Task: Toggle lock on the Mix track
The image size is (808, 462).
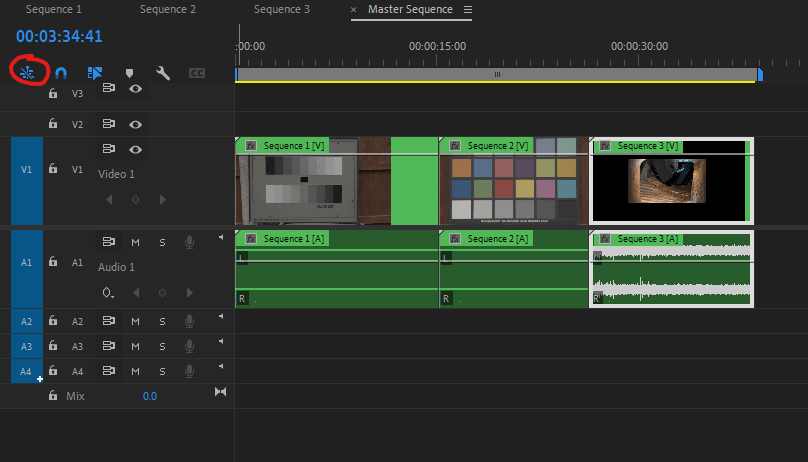Action: [x=53, y=396]
